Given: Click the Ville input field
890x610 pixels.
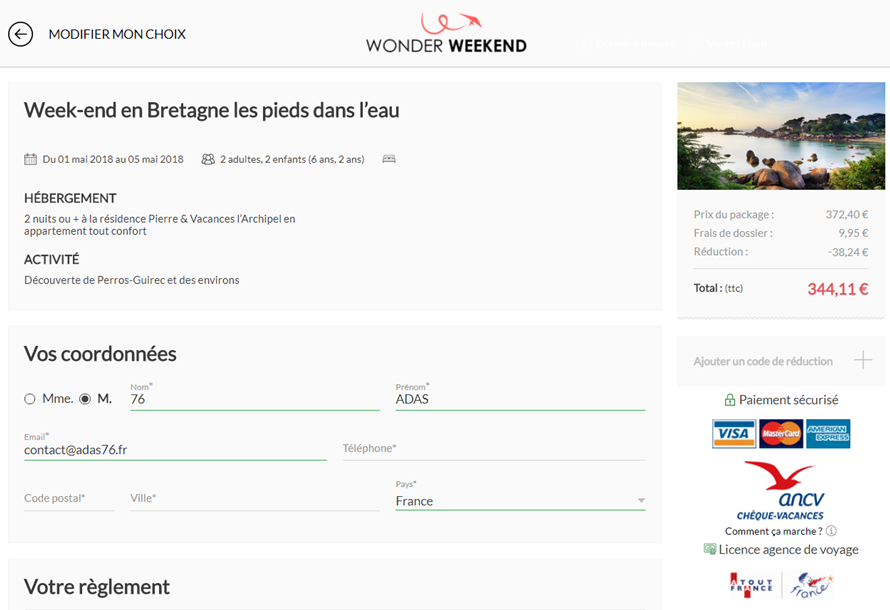Looking at the screenshot, I should (x=255, y=499).
